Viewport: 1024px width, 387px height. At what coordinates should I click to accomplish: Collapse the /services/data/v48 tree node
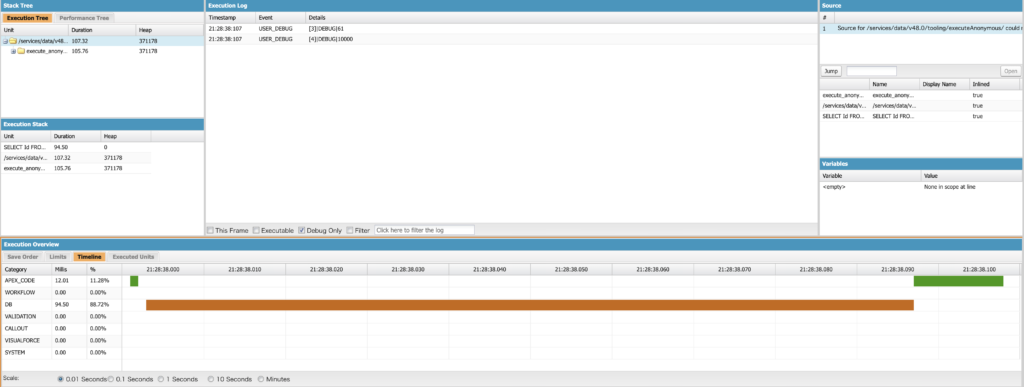click(x=5, y=40)
